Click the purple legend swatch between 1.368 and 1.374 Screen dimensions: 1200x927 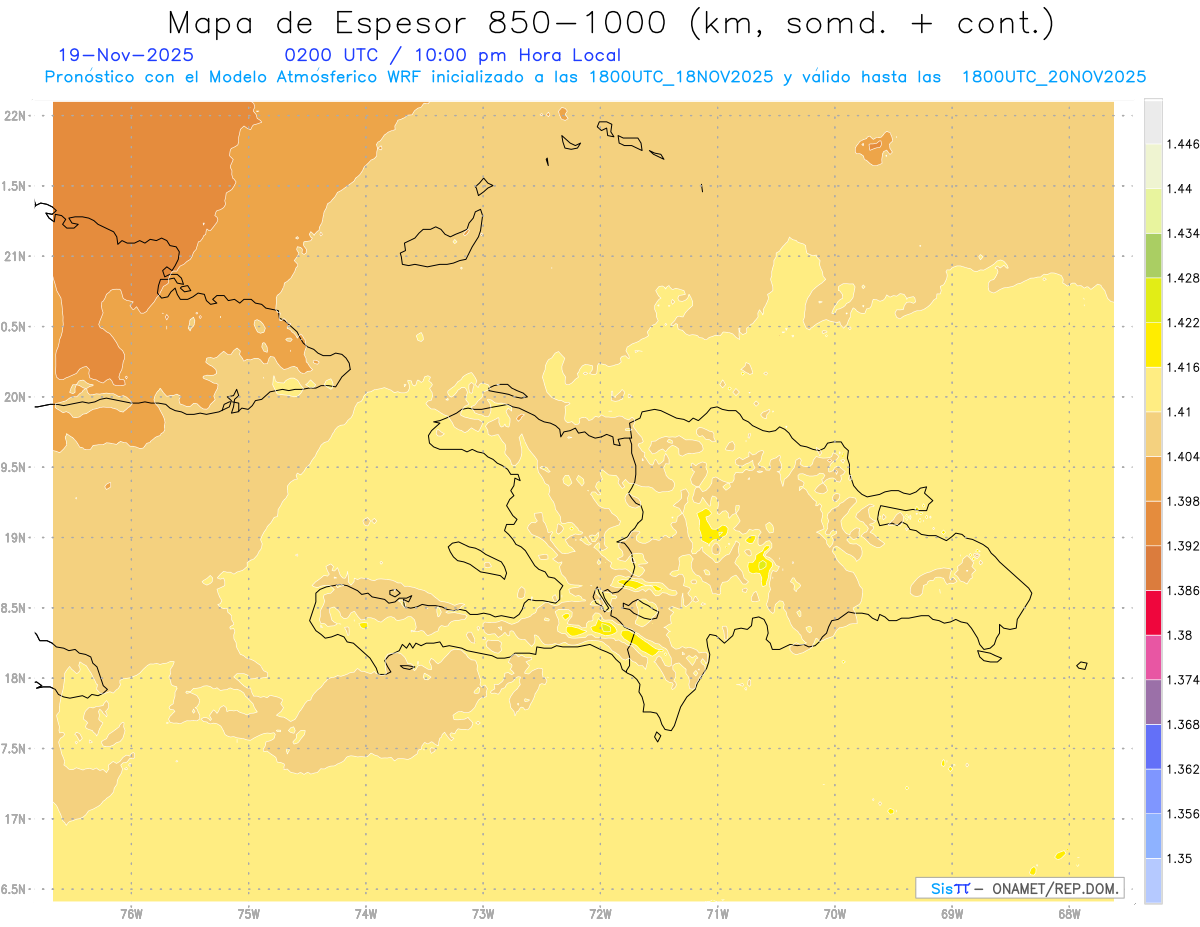click(x=1153, y=701)
